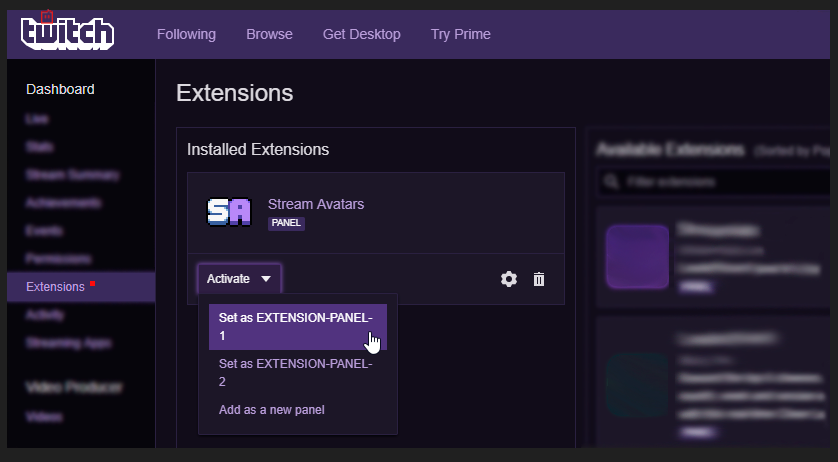This screenshot has width=838, height=462.
Task: Click the Twitch logo
Action: tap(67, 33)
